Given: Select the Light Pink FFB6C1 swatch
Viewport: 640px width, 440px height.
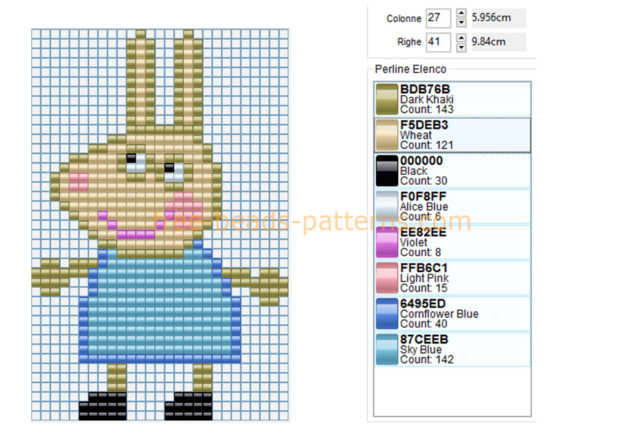Looking at the screenshot, I should pos(387,278).
